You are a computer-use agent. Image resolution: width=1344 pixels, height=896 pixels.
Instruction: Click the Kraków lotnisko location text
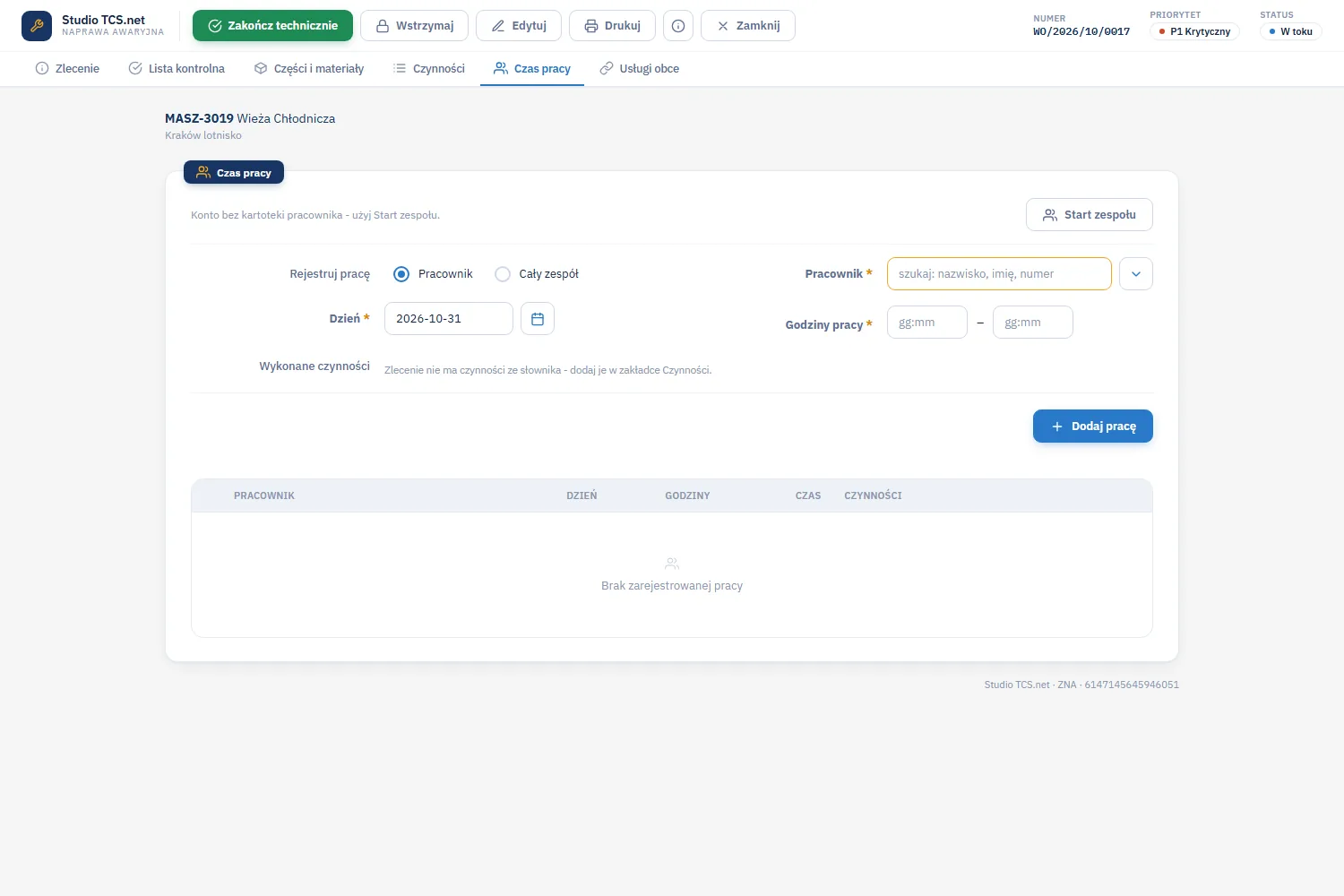[x=203, y=135]
